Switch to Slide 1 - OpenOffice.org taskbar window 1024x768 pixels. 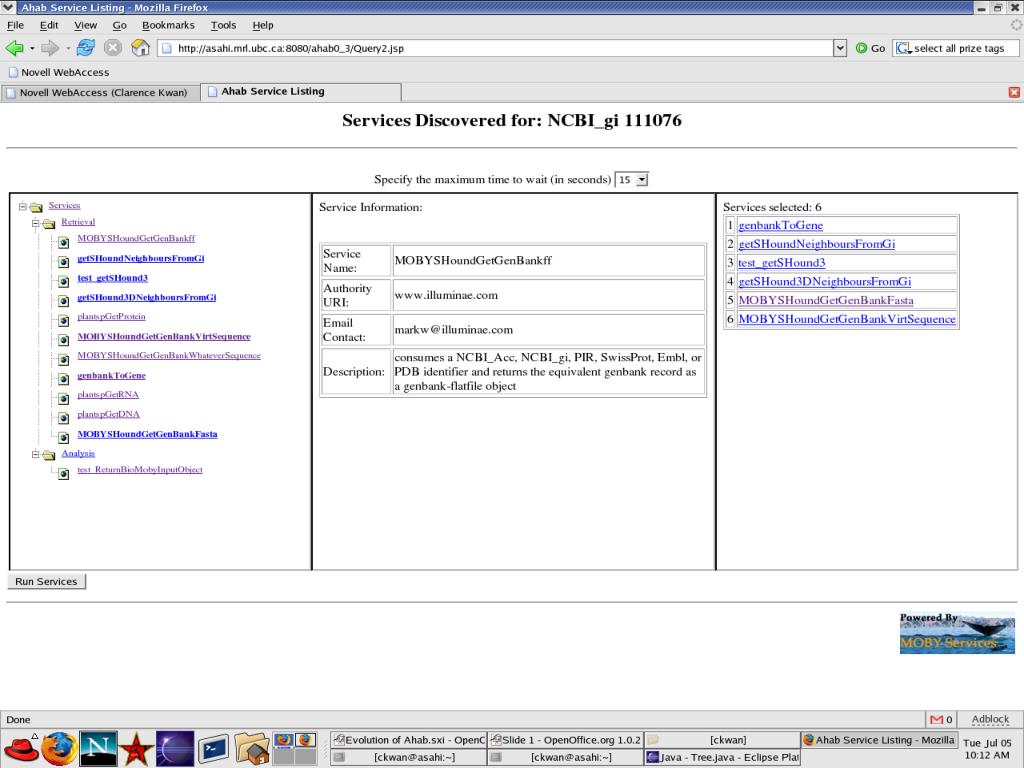coord(566,740)
